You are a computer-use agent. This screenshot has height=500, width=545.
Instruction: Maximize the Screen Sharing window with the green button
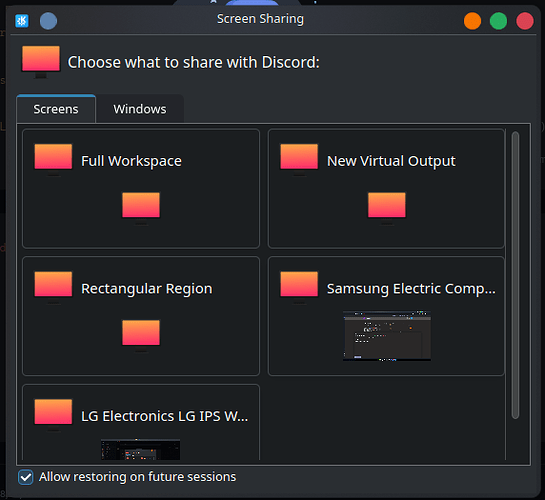pyautogui.click(x=498, y=21)
